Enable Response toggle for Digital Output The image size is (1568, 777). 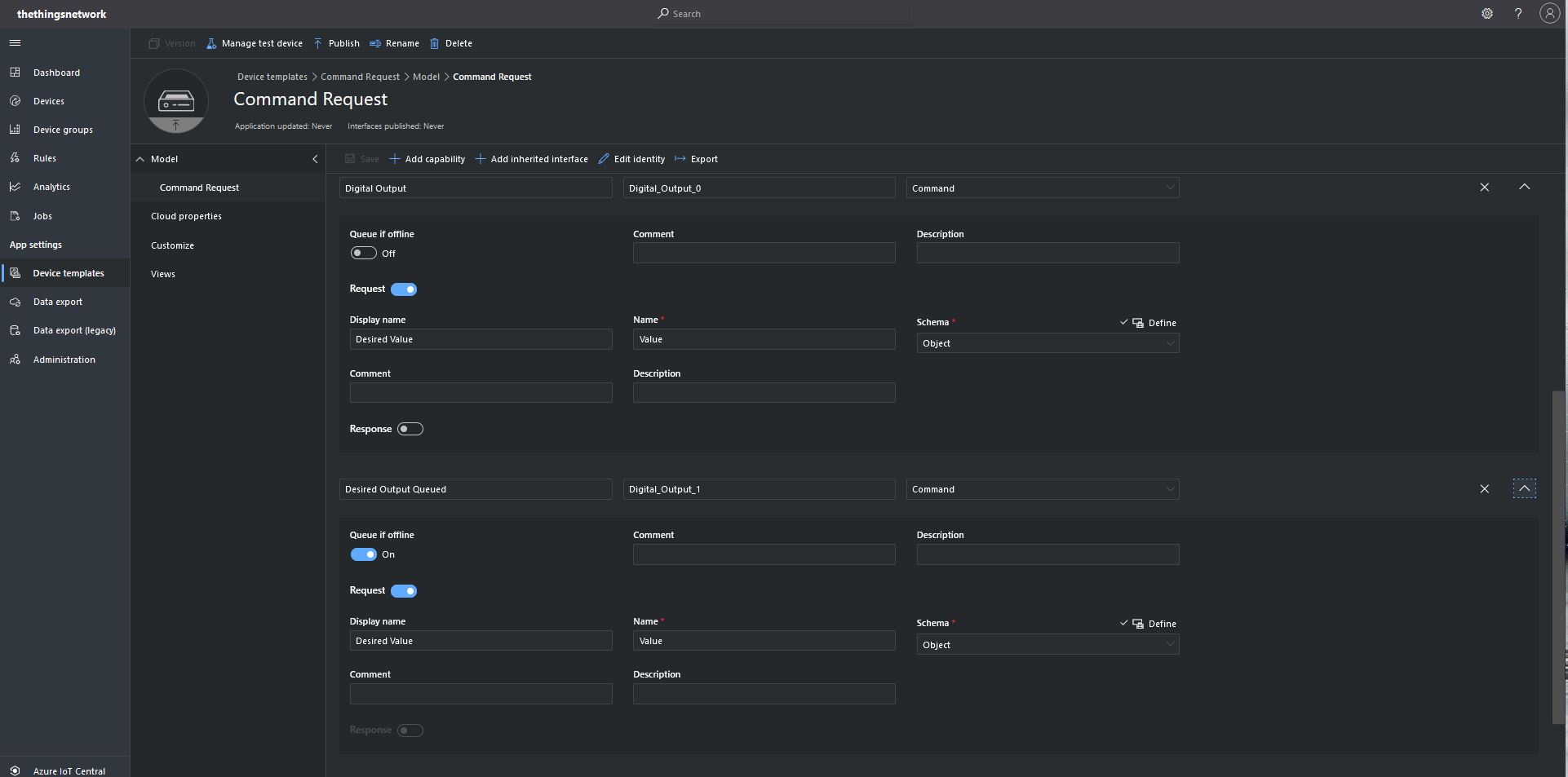[410, 429]
